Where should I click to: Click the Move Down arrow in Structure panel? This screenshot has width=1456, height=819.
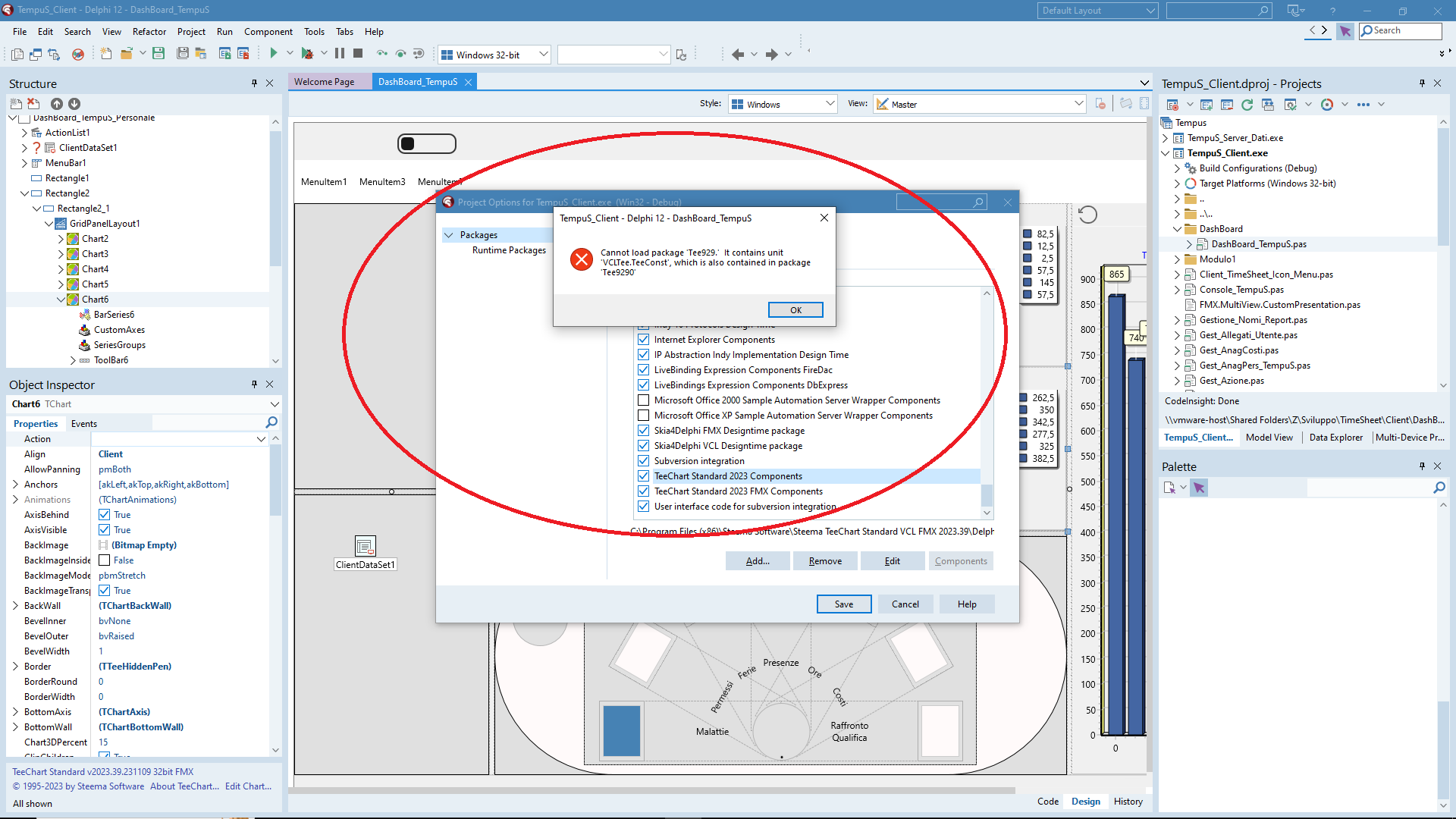pyautogui.click(x=74, y=104)
